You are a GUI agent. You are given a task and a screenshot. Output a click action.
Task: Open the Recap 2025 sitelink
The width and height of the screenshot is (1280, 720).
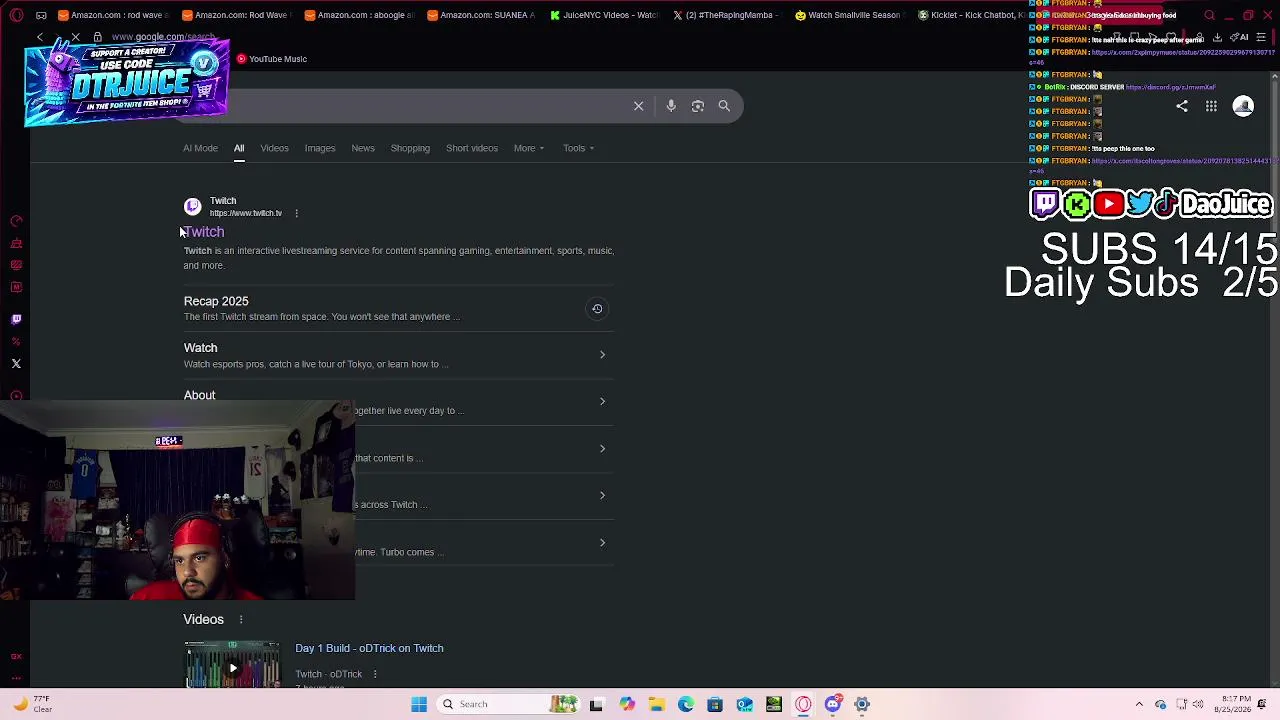[x=216, y=301]
